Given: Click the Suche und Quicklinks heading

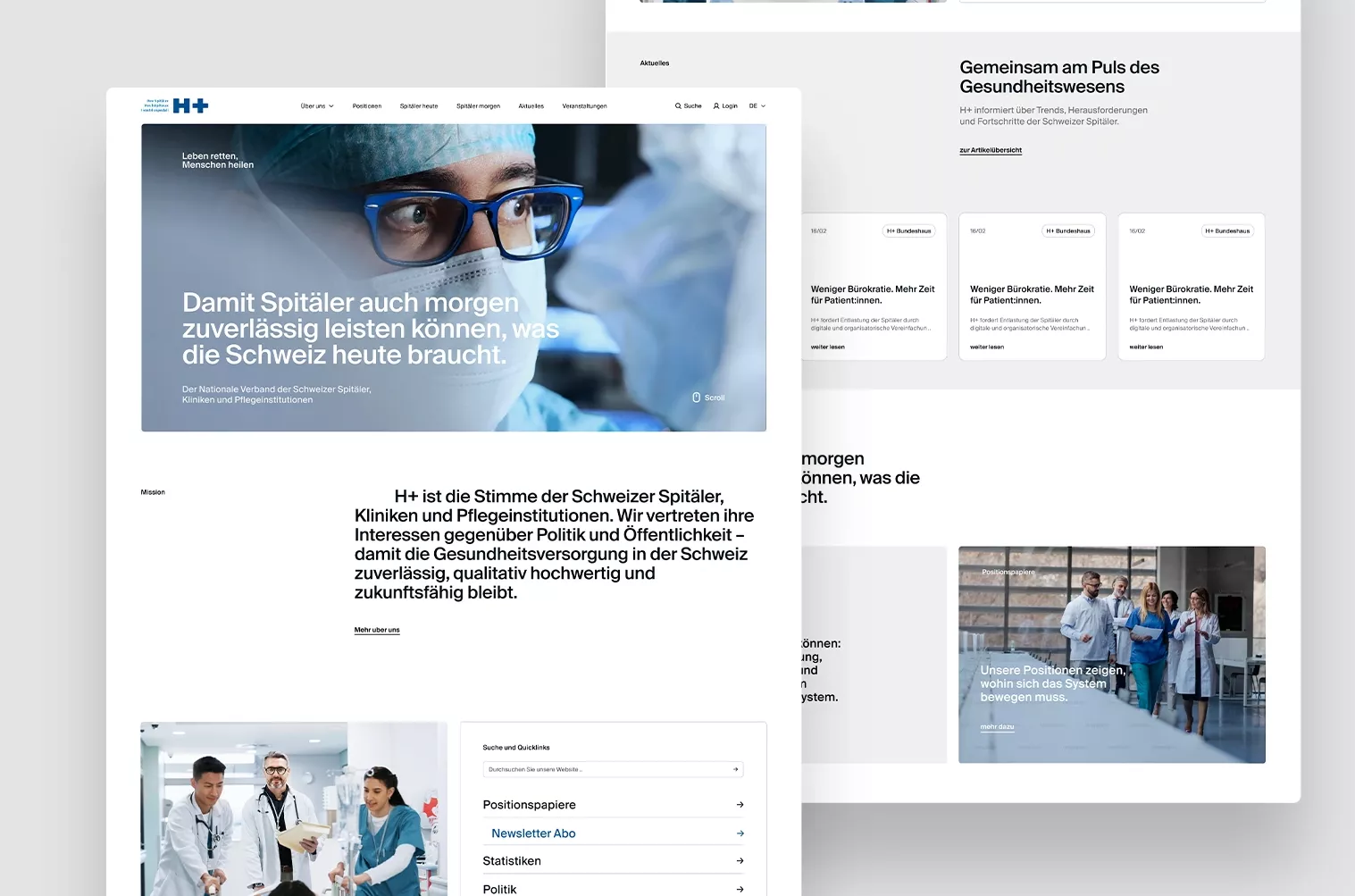Looking at the screenshot, I should pos(516,748).
